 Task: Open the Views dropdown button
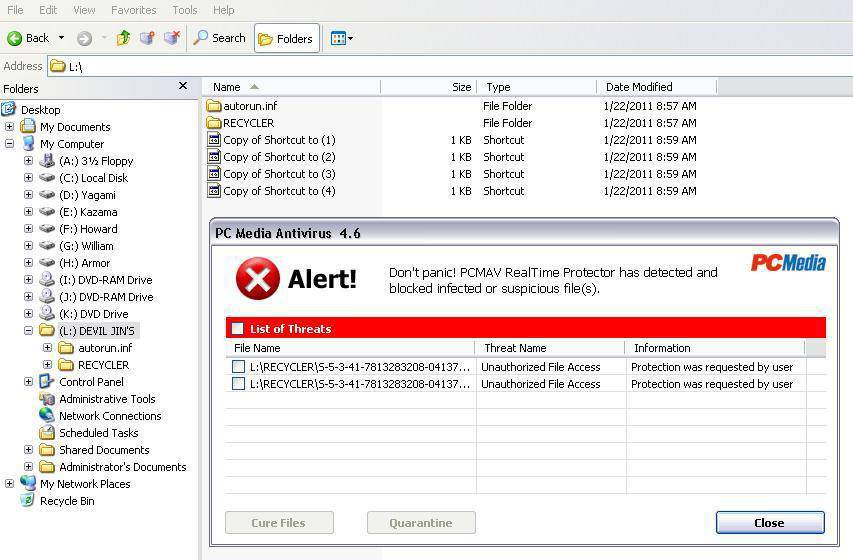pos(342,39)
